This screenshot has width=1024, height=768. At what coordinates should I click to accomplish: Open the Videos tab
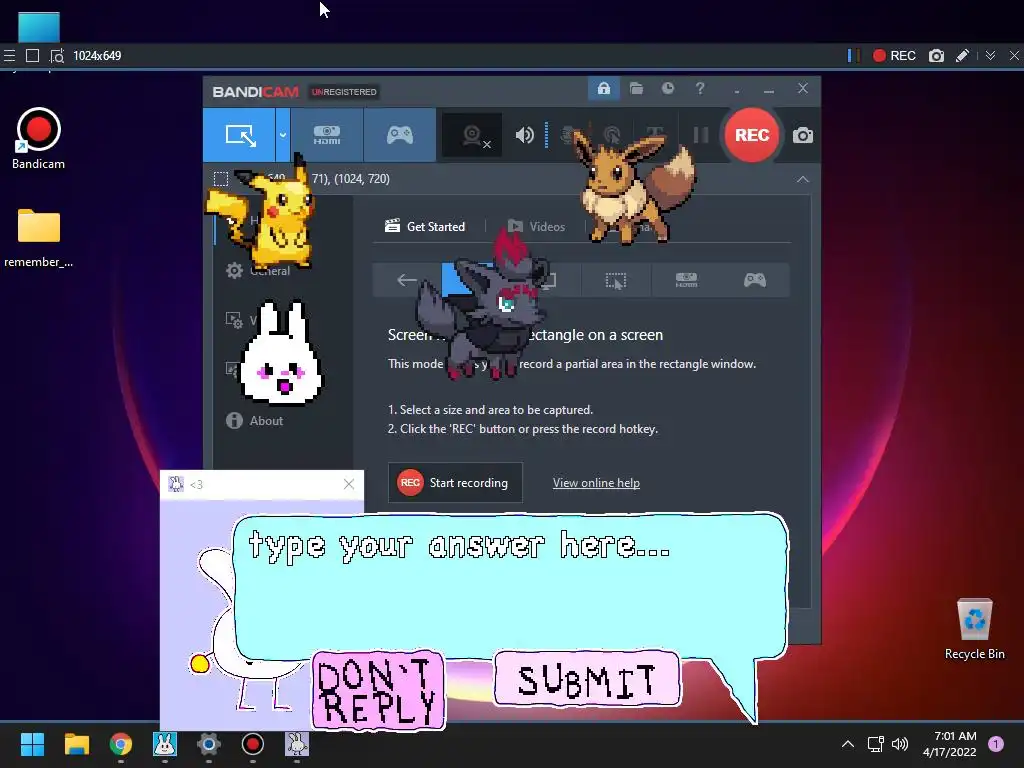536,227
